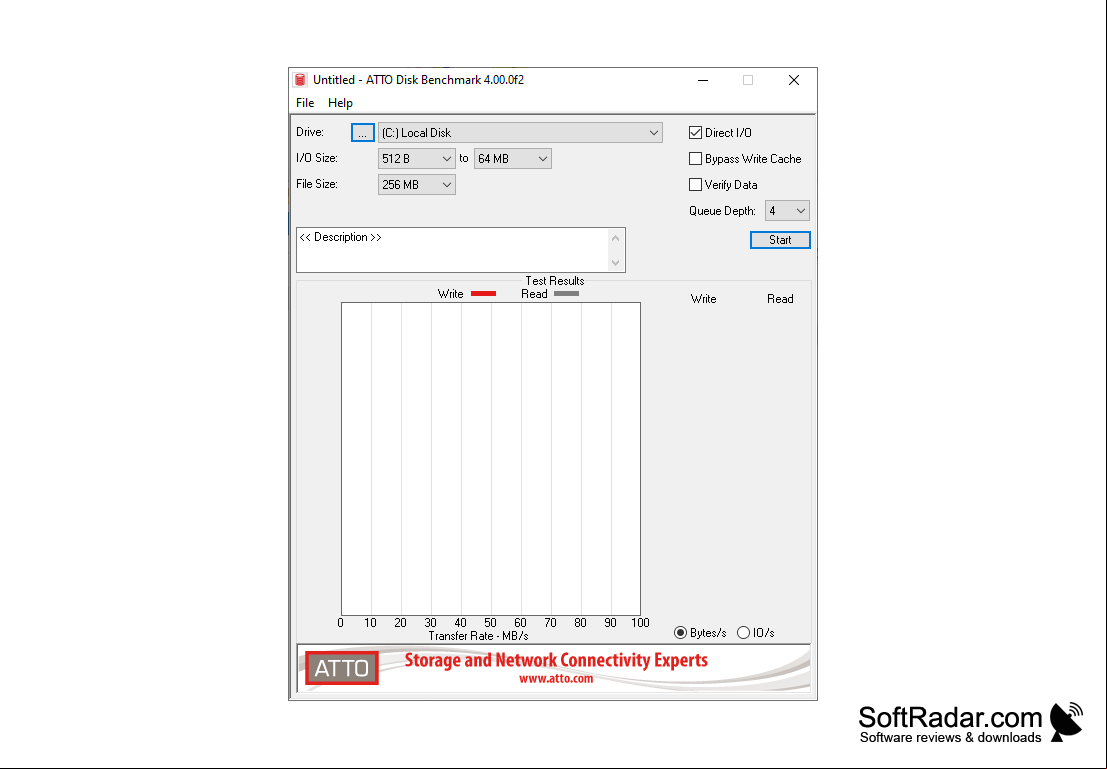Select the IO/s radio button
The image size is (1107, 769).
click(743, 633)
